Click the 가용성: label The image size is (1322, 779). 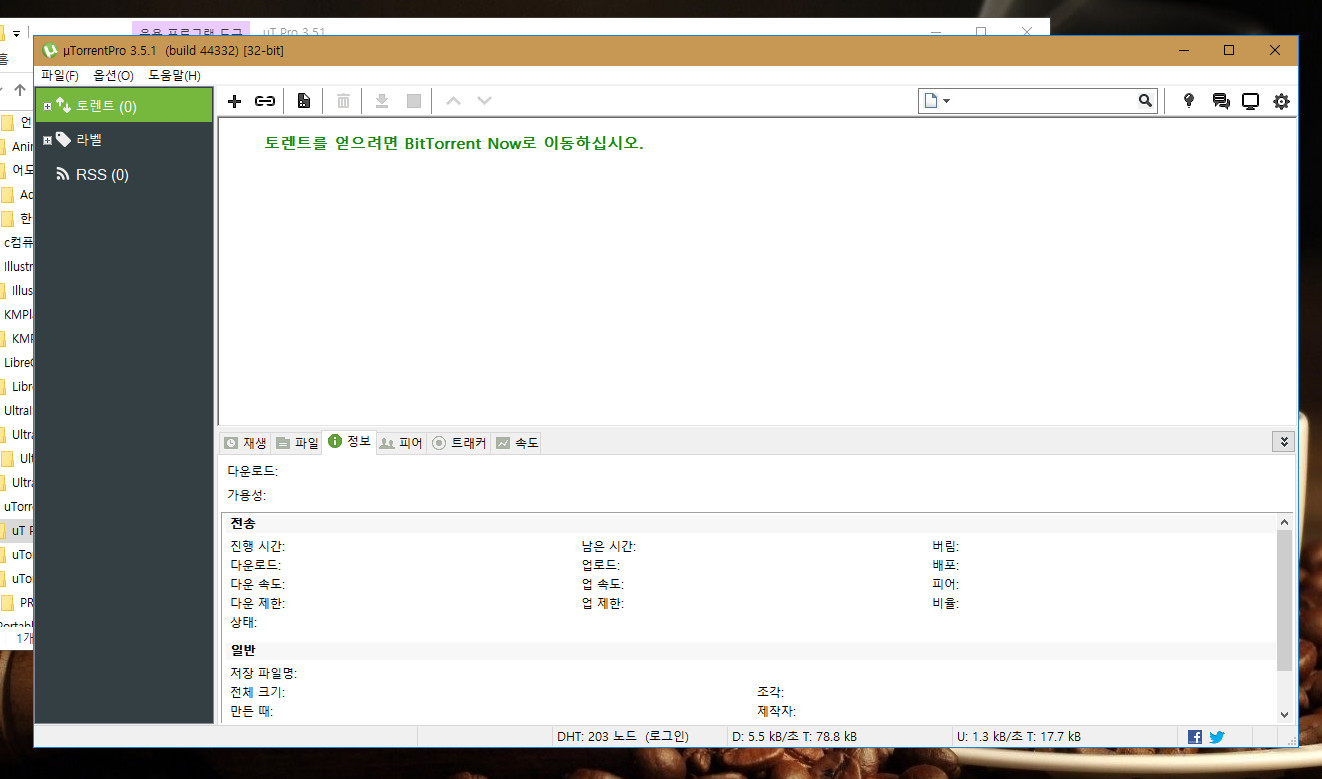click(247, 495)
